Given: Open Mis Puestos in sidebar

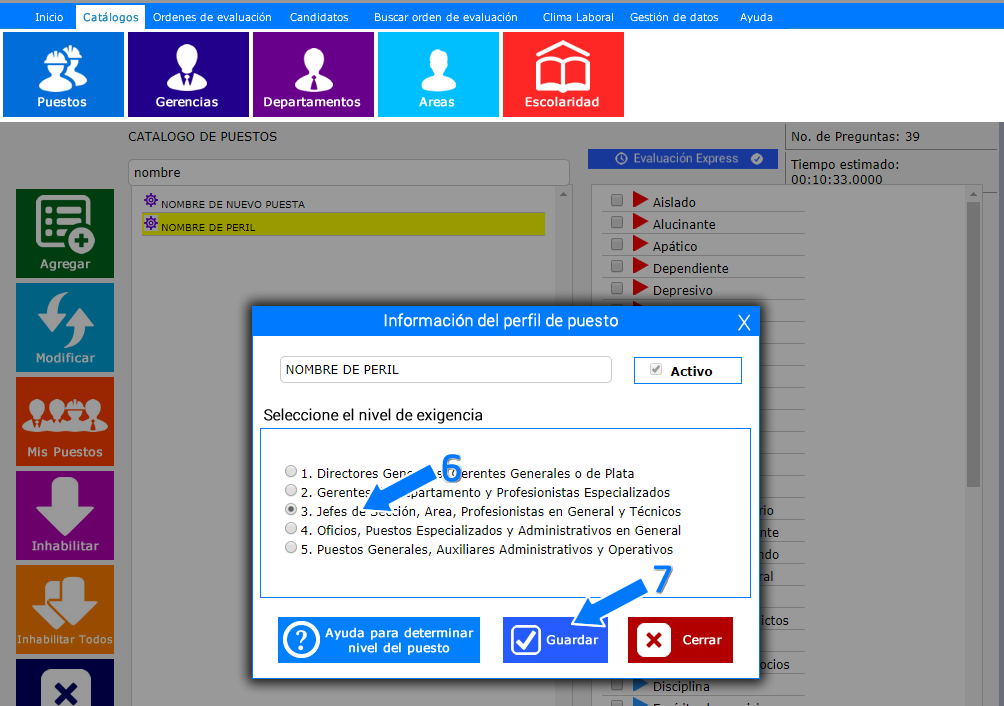Looking at the screenshot, I should [65, 421].
